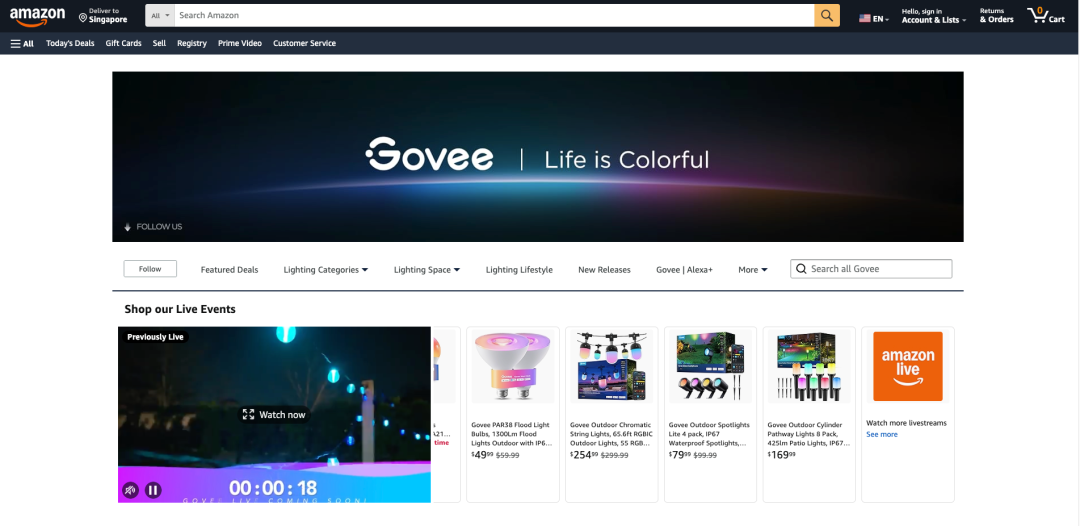Image resolution: width=1080 pixels, height=526 pixels.
Task: Open Outdoor Cylinder Pathway Lights image
Action: point(809,366)
